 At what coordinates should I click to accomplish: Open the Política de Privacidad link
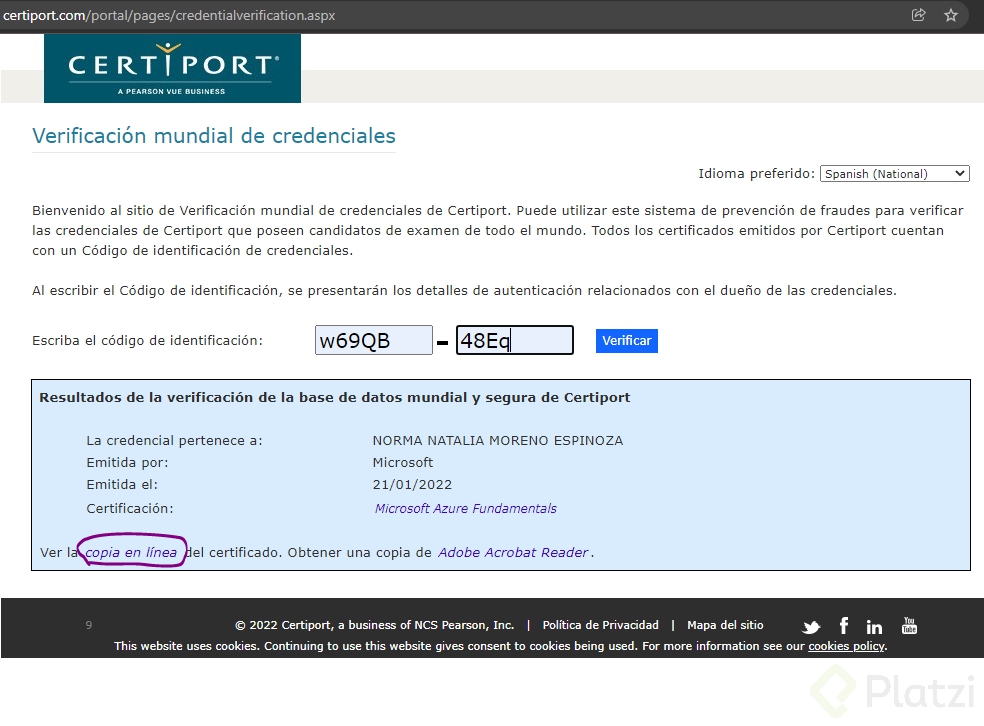pos(601,625)
